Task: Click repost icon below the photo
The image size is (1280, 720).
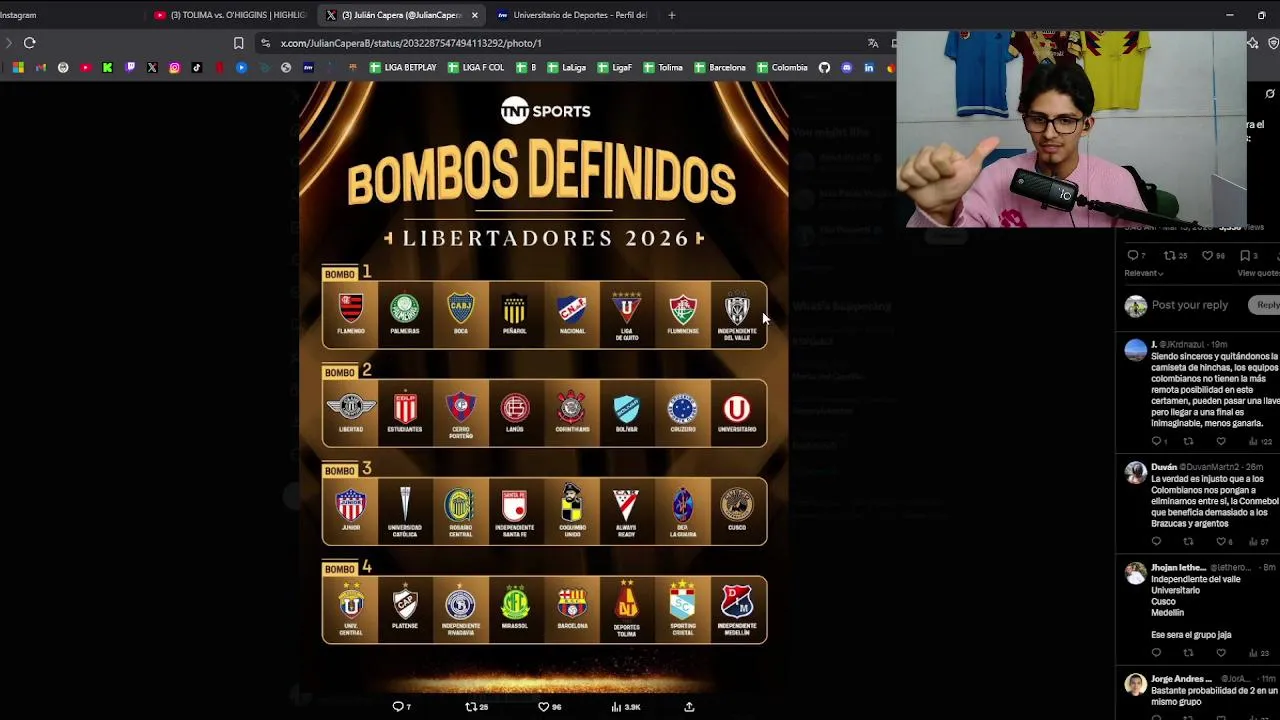Action: point(471,707)
